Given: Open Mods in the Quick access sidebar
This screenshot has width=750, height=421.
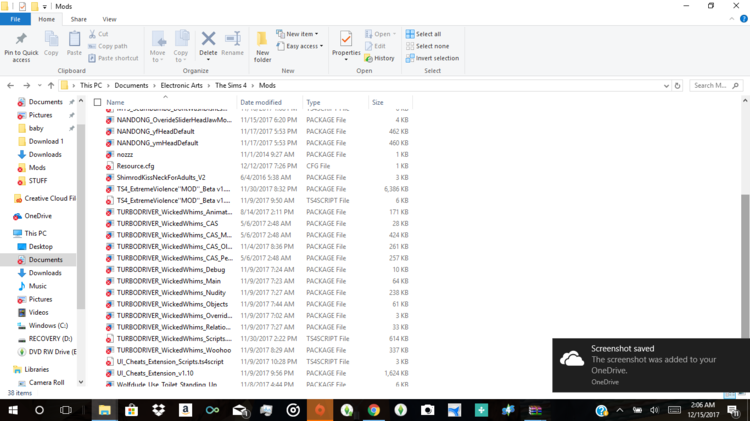Looking at the screenshot, I should pyautogui.click(x=37, y=167).
